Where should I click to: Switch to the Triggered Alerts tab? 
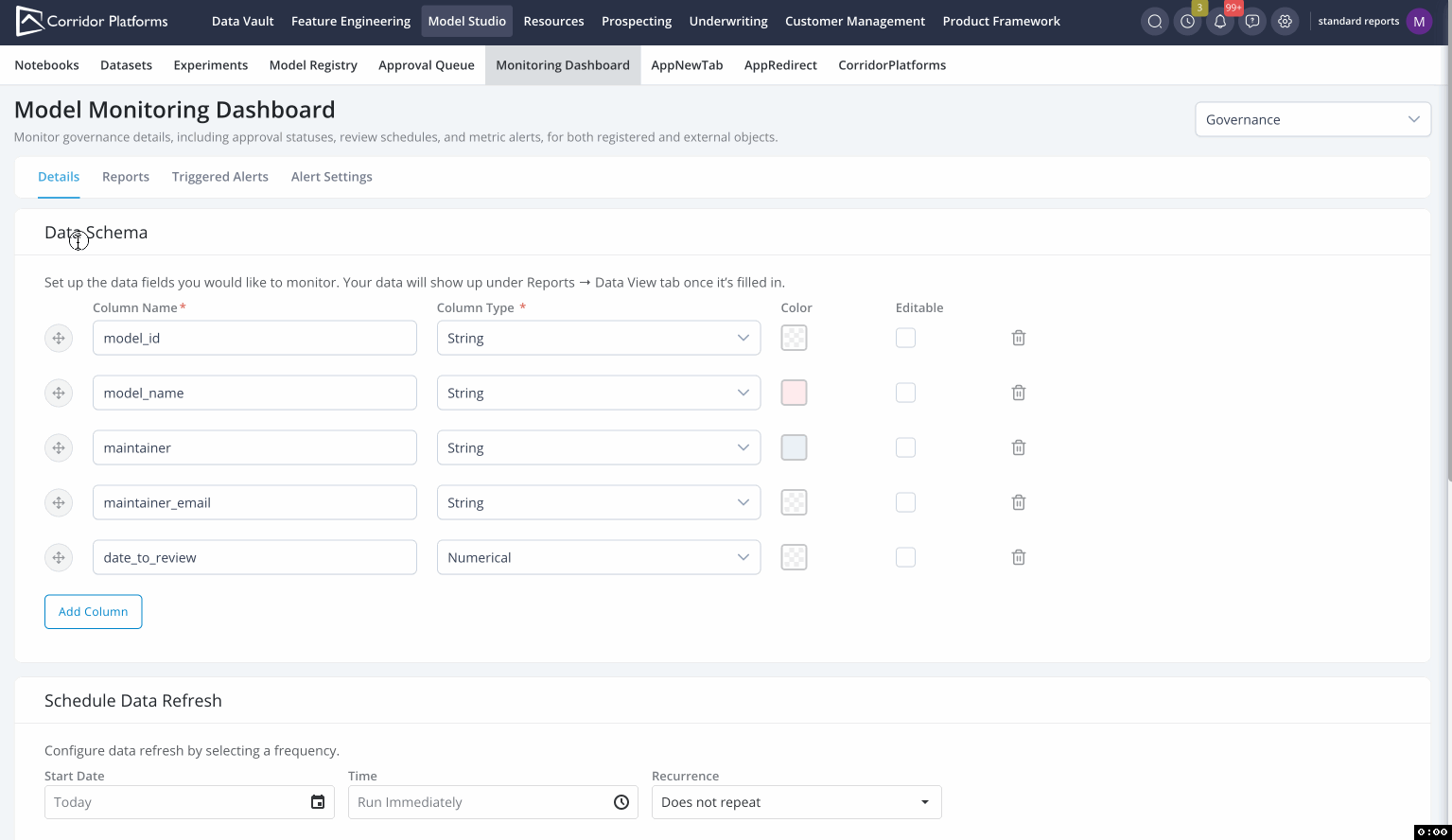[219, 177]
